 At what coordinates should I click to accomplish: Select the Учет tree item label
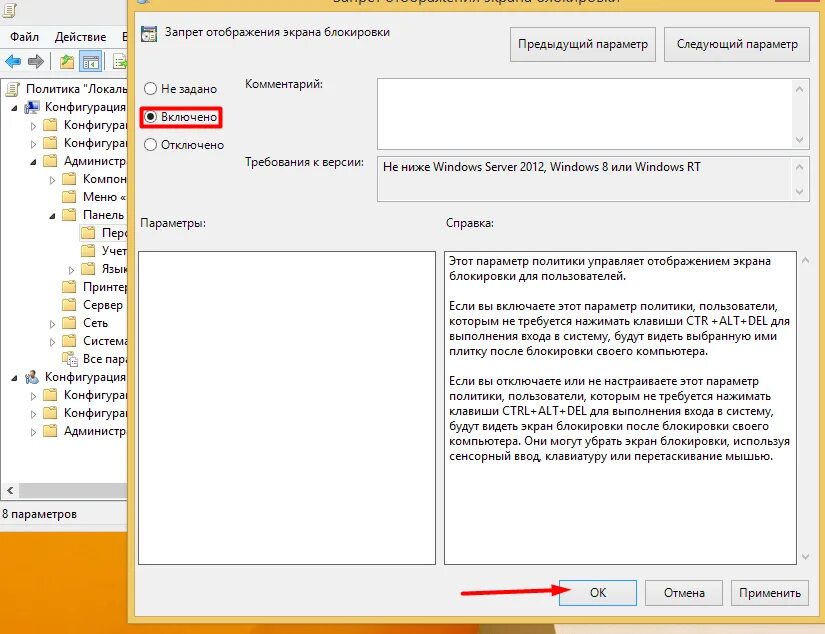coord(114,250)
